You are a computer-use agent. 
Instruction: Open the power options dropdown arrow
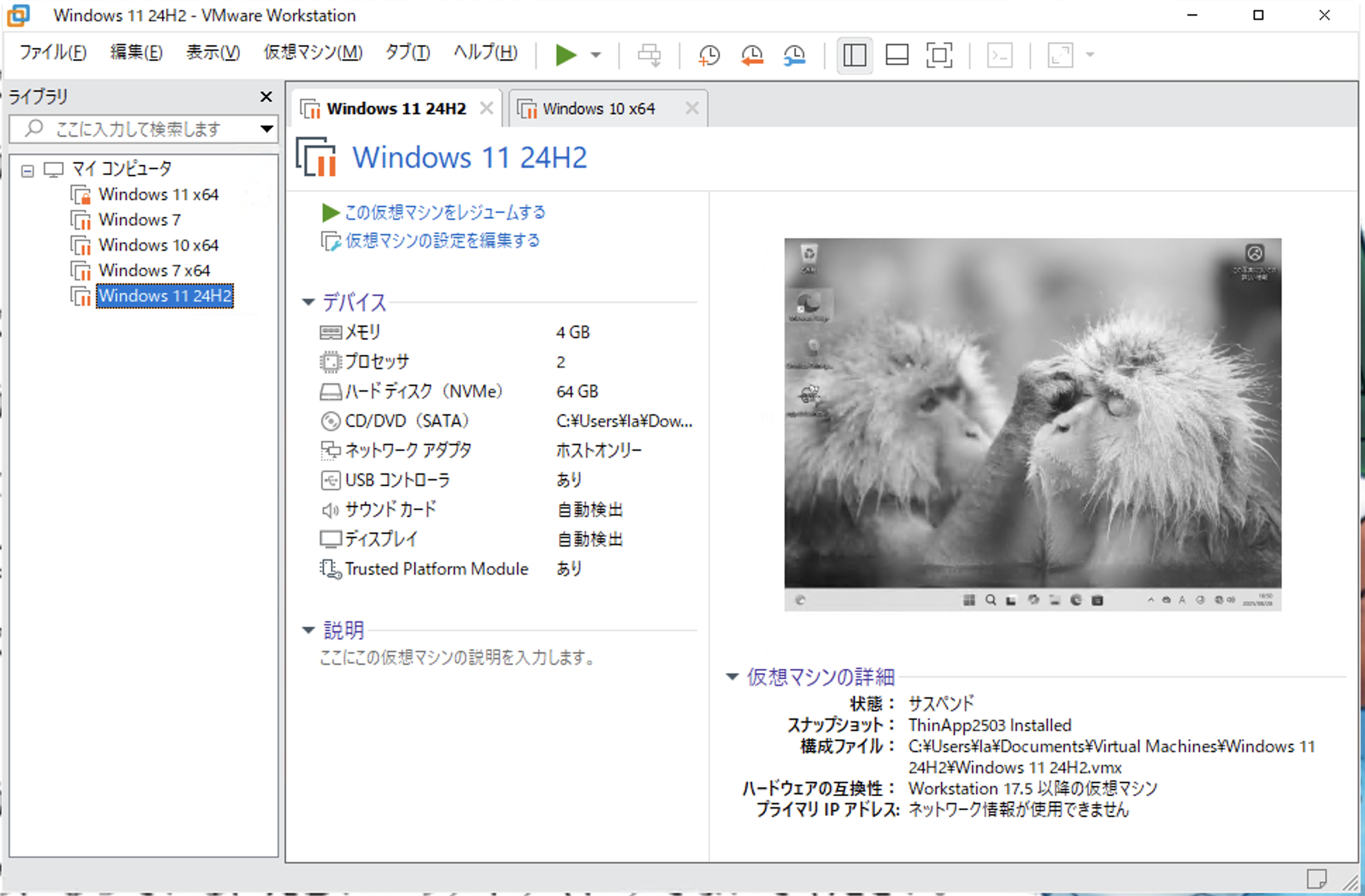pyautogui.click(x=596, y=55)
